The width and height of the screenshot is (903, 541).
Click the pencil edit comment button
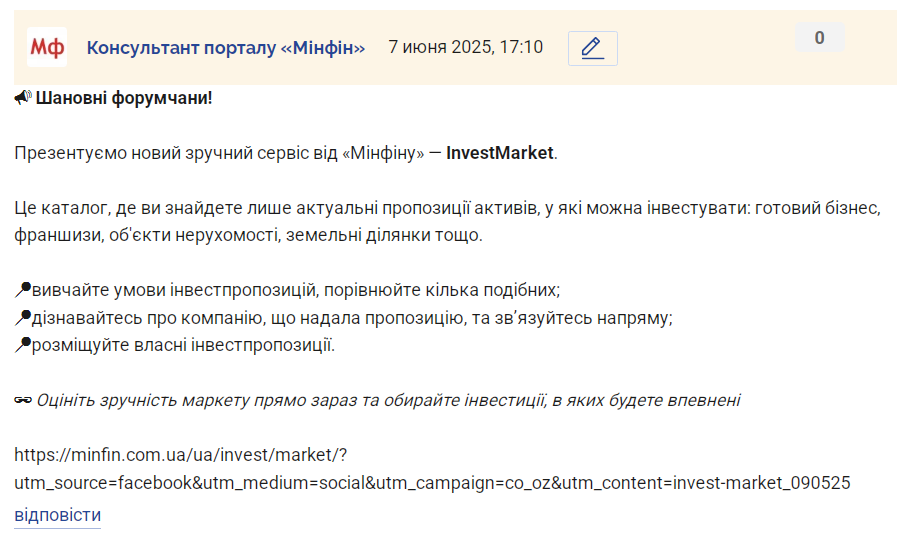coord(593,48)
